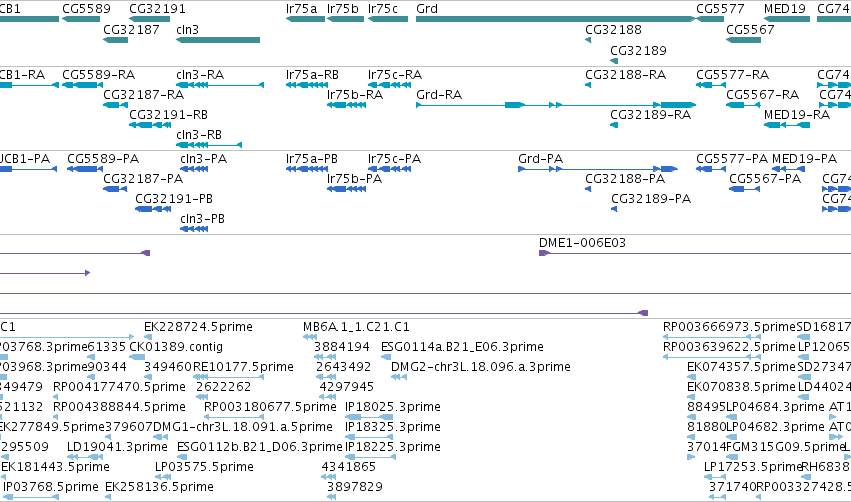Select EST RP003180677.5prime
This screenshot has width=851, height=502.
pyautogui.click(x=233, y=417)
